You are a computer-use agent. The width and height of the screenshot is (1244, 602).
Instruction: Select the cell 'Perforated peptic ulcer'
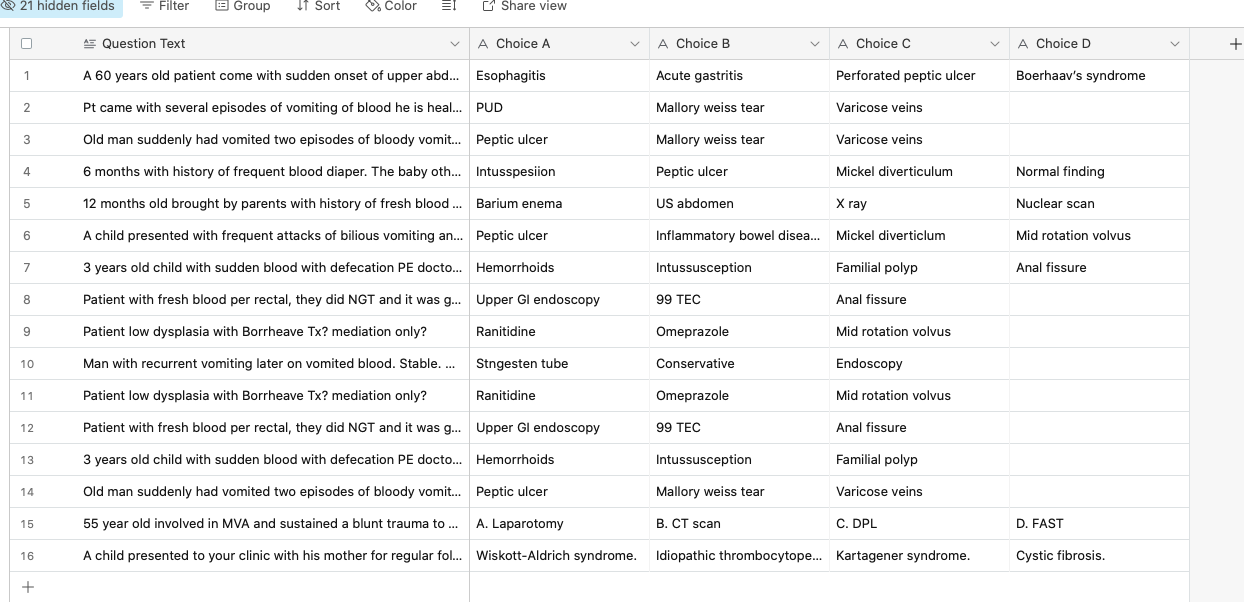(919, 76)
